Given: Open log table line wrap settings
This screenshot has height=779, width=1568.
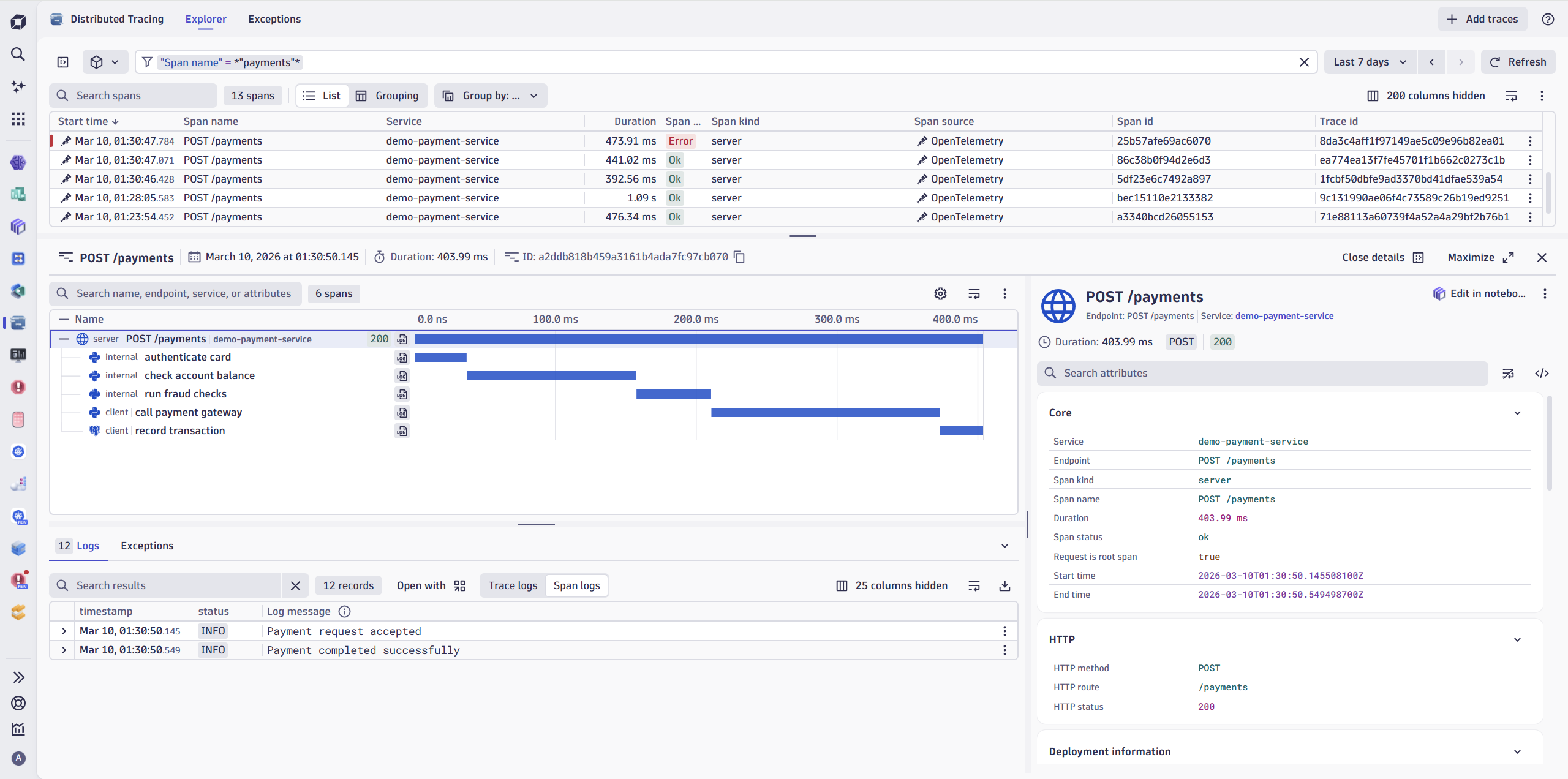Looking at the screenshot, I should 974,585.
